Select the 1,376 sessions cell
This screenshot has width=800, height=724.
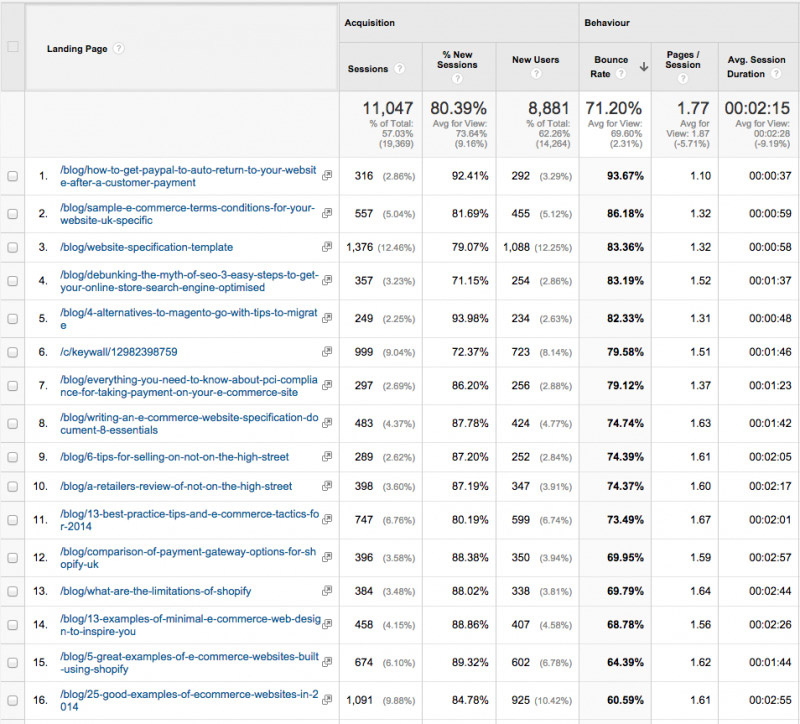[x=360, y=247]
